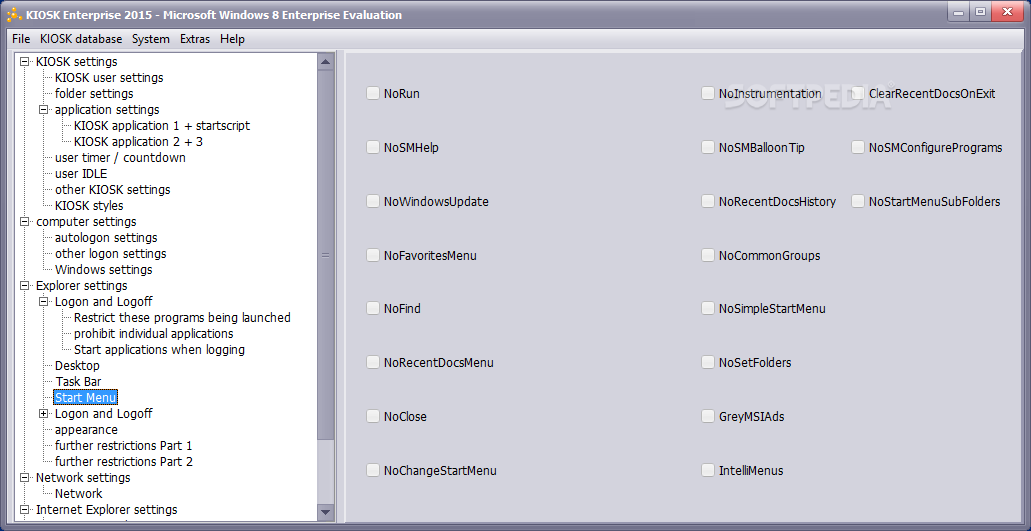Toggle NoSMBalloonTip checkbox
1031x531 pixels.
(x=707, y=147)
